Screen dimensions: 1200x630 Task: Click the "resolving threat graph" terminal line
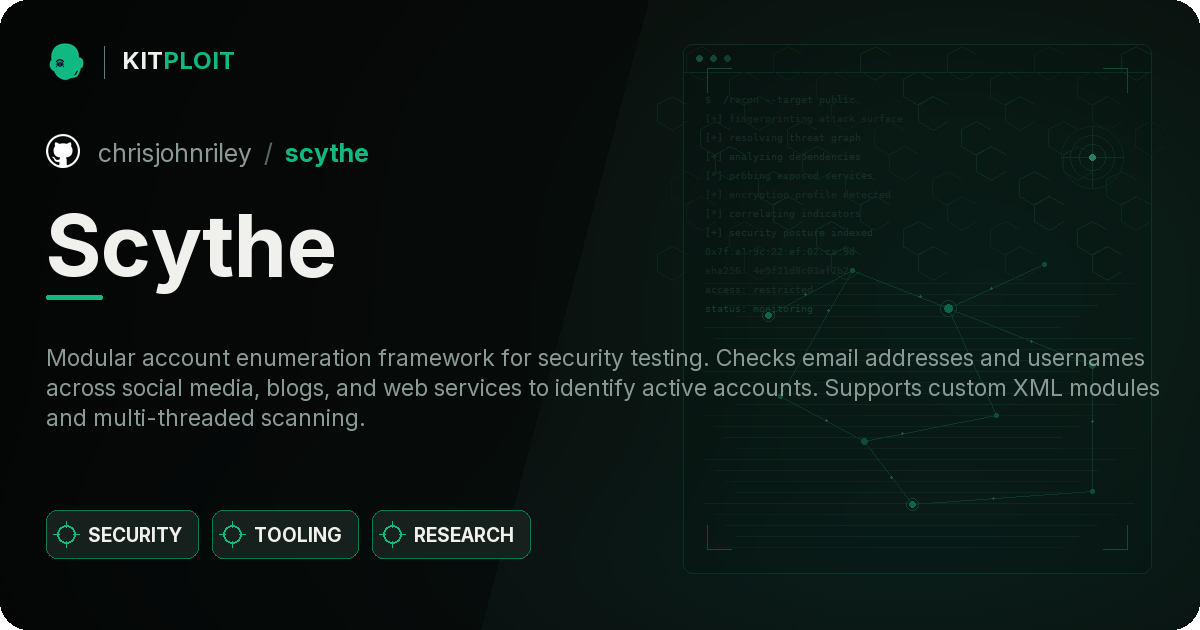click(782, 137)
